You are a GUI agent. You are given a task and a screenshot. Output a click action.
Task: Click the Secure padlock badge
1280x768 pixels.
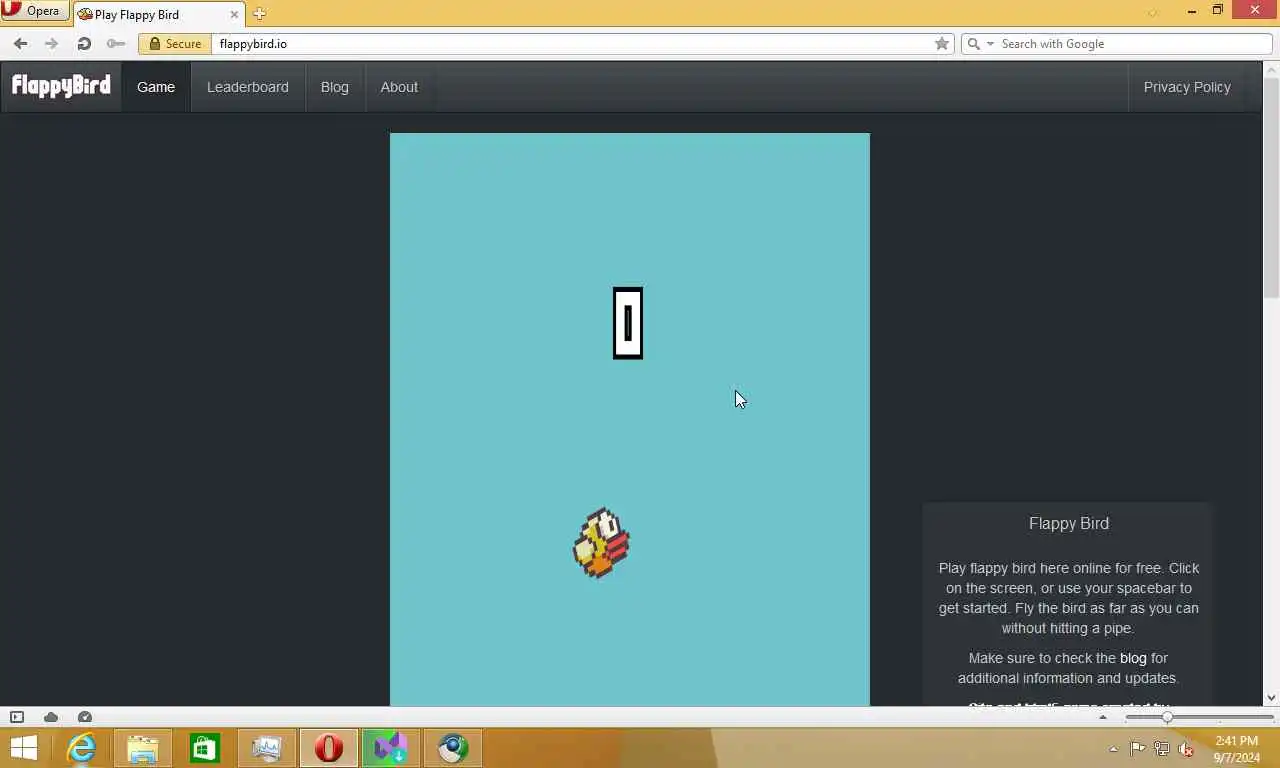click(175, 43)
